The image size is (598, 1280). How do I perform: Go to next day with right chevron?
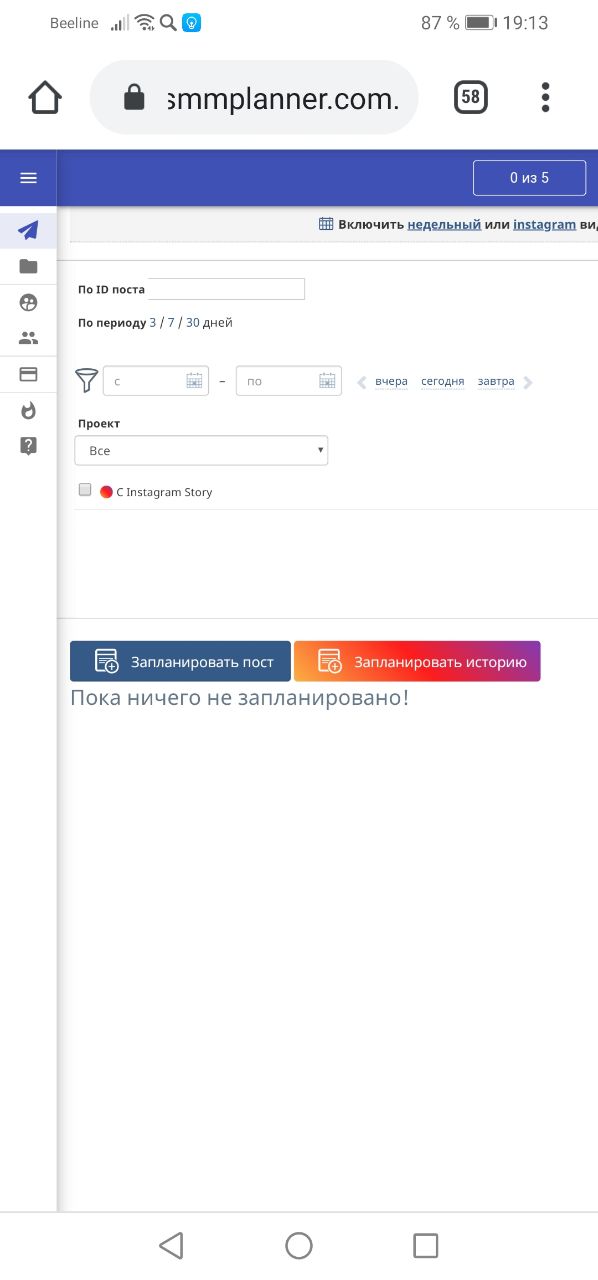[x=528, y=382]
